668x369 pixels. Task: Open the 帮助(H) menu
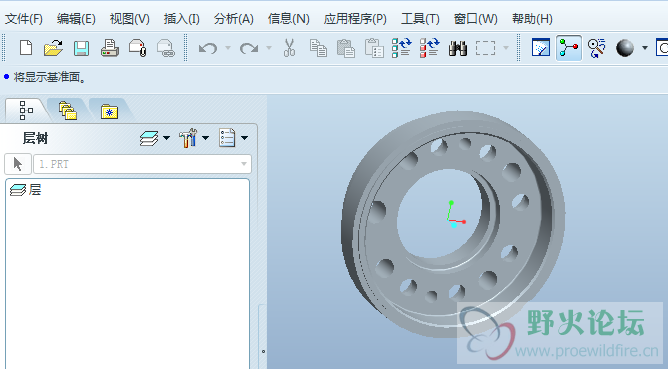[532, 19]
